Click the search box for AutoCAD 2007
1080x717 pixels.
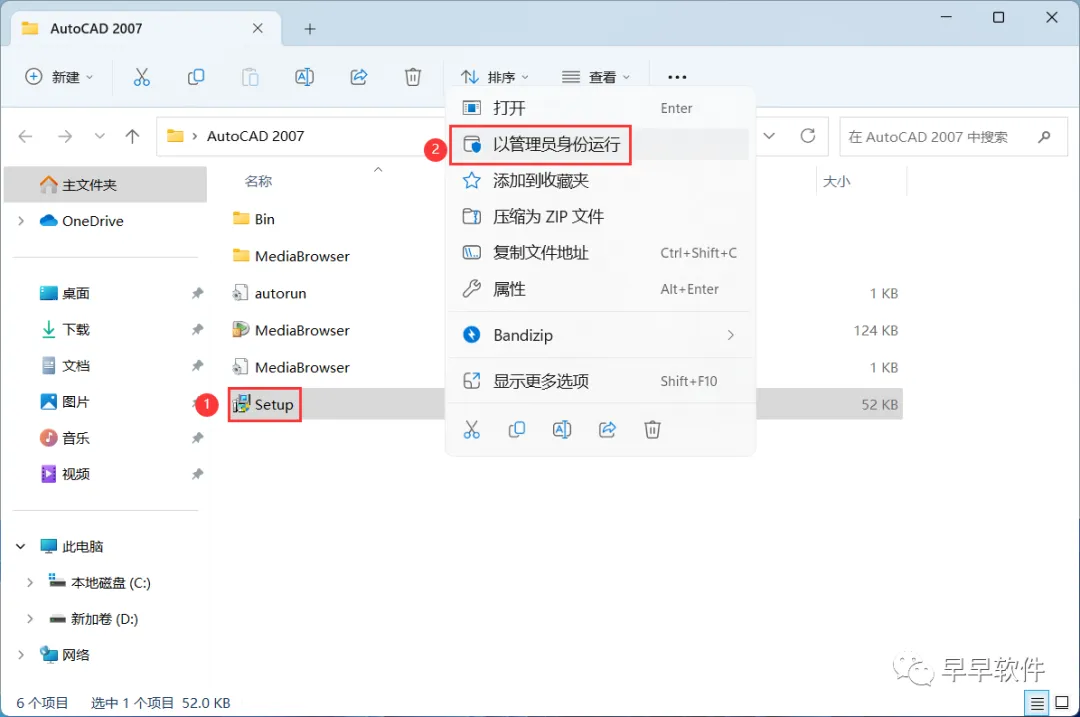tap(953, 136)
